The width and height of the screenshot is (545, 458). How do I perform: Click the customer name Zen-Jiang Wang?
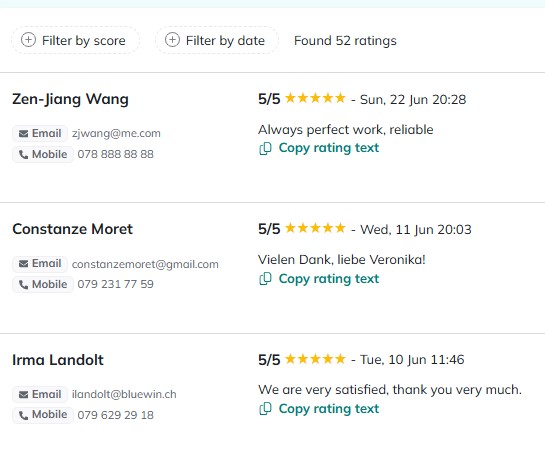pyautogui.click(x=71, y=99)
